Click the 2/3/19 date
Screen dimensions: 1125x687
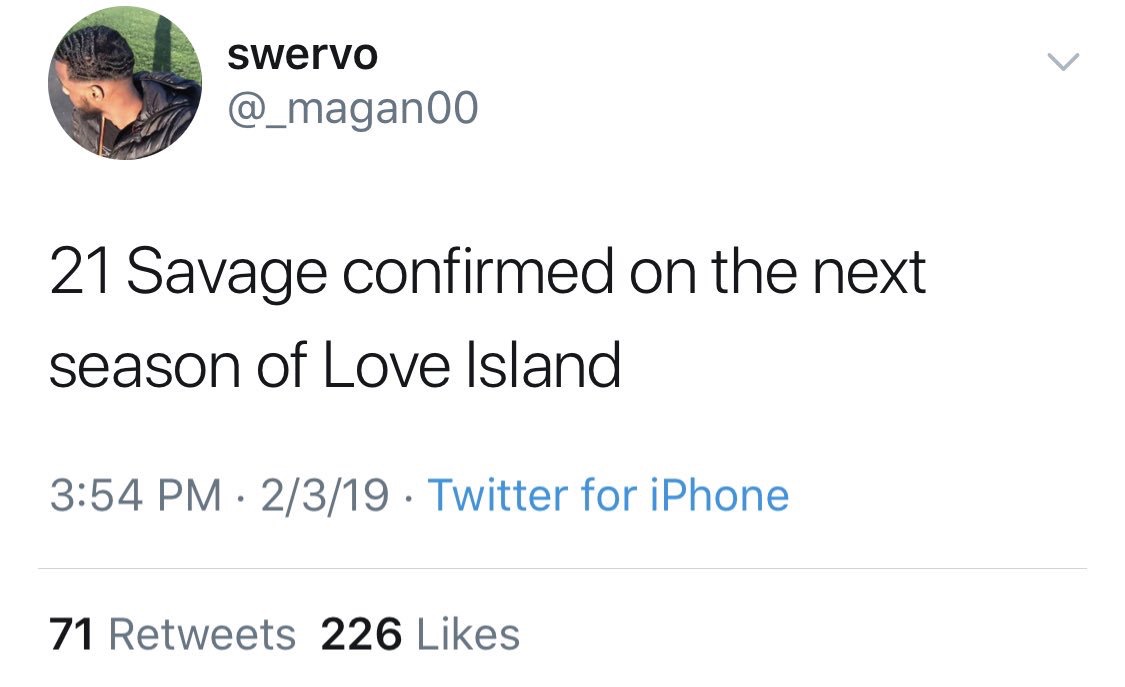[322, 495]
